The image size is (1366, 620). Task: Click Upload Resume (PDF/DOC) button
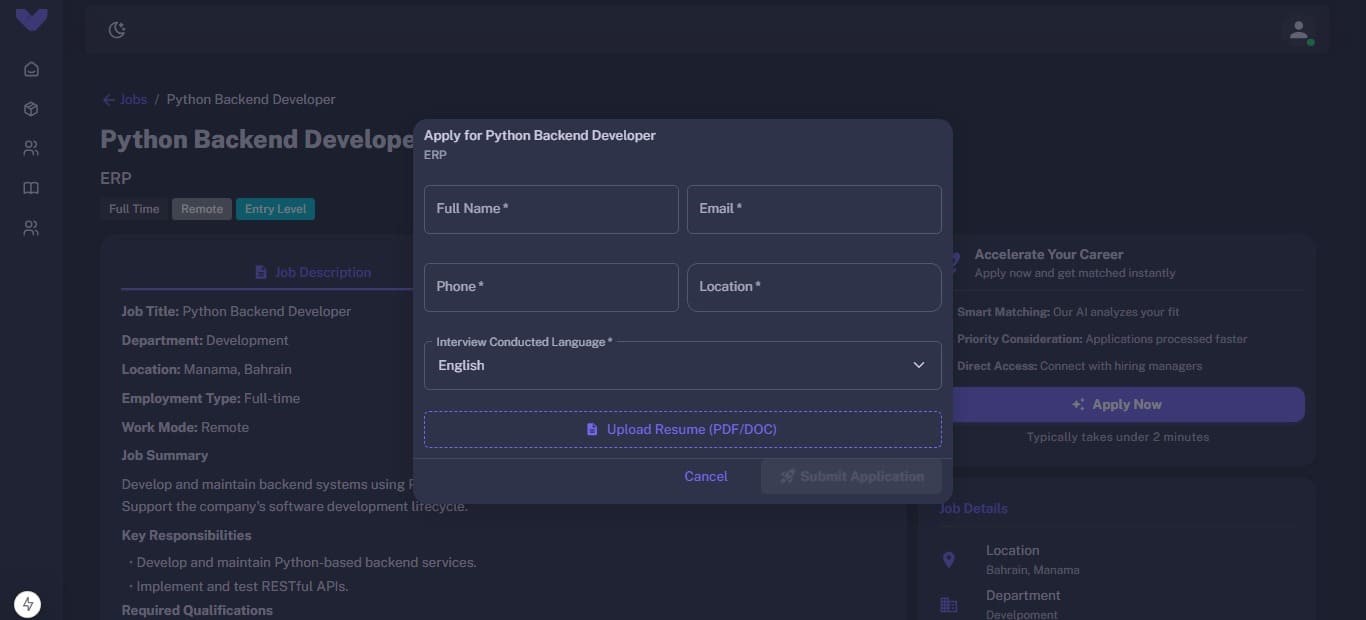pos(682,429)
